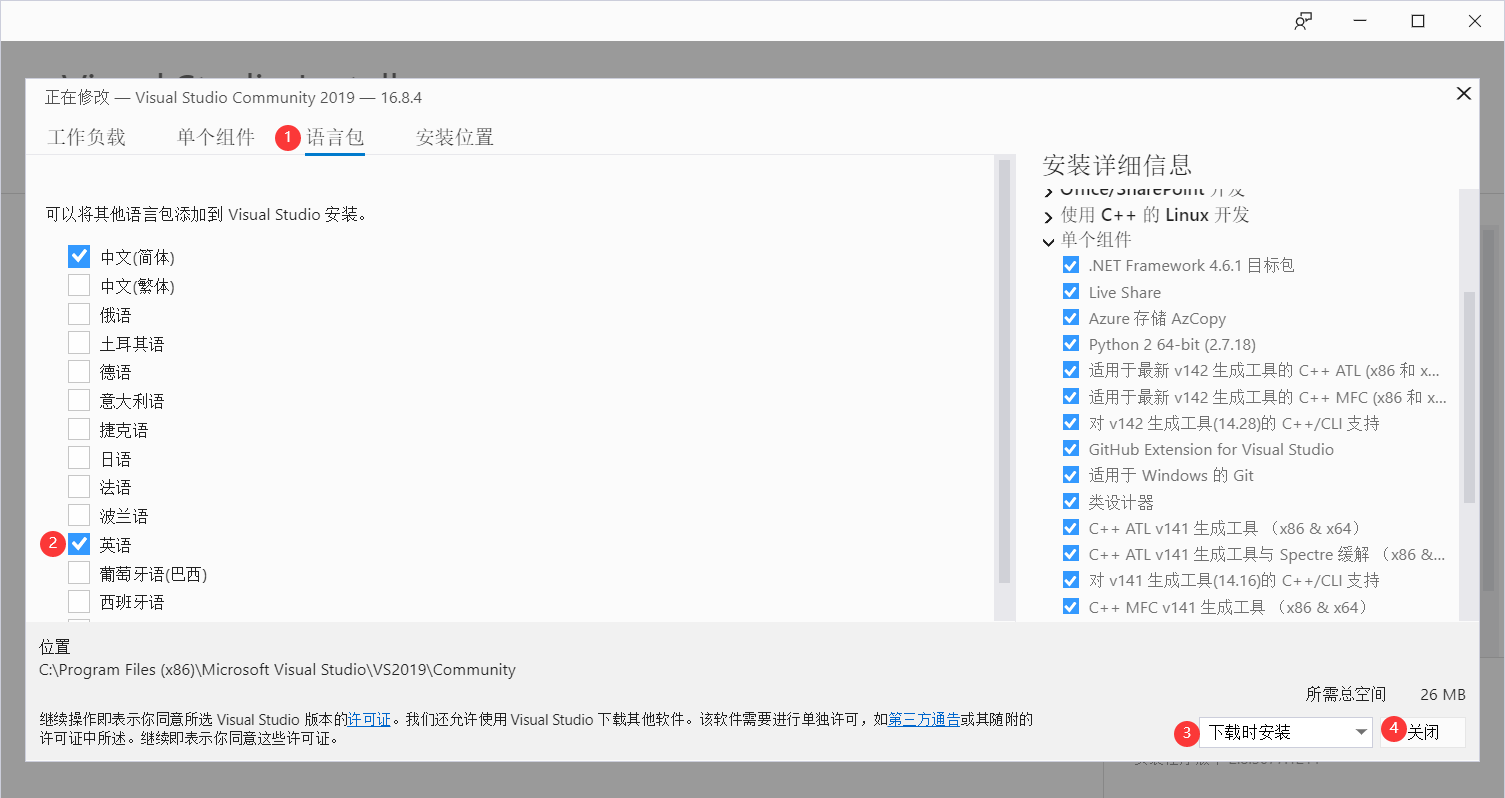Click the 关闭 button
The width and height of the screenshot is (1505, 798).
[x=1423, y=732]
